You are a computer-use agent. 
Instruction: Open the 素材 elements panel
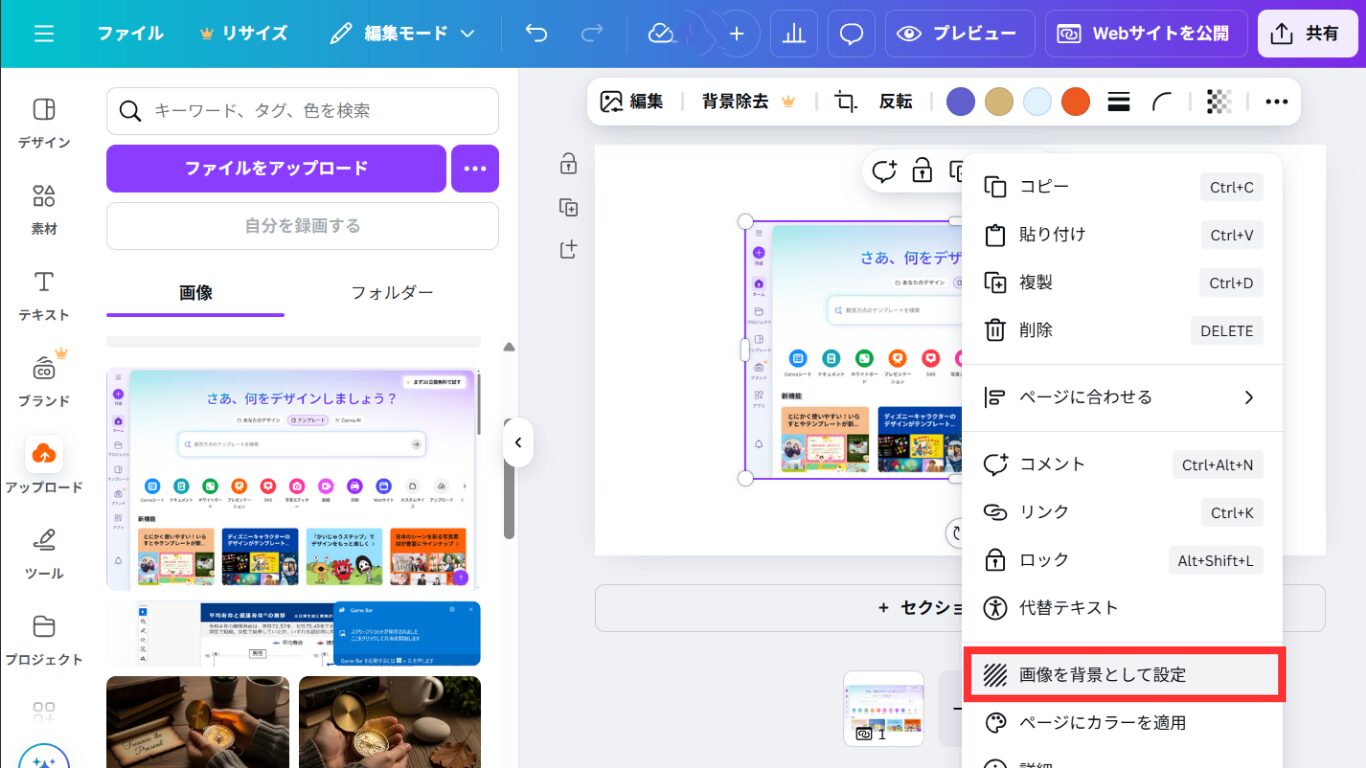[x=44, y=208]
